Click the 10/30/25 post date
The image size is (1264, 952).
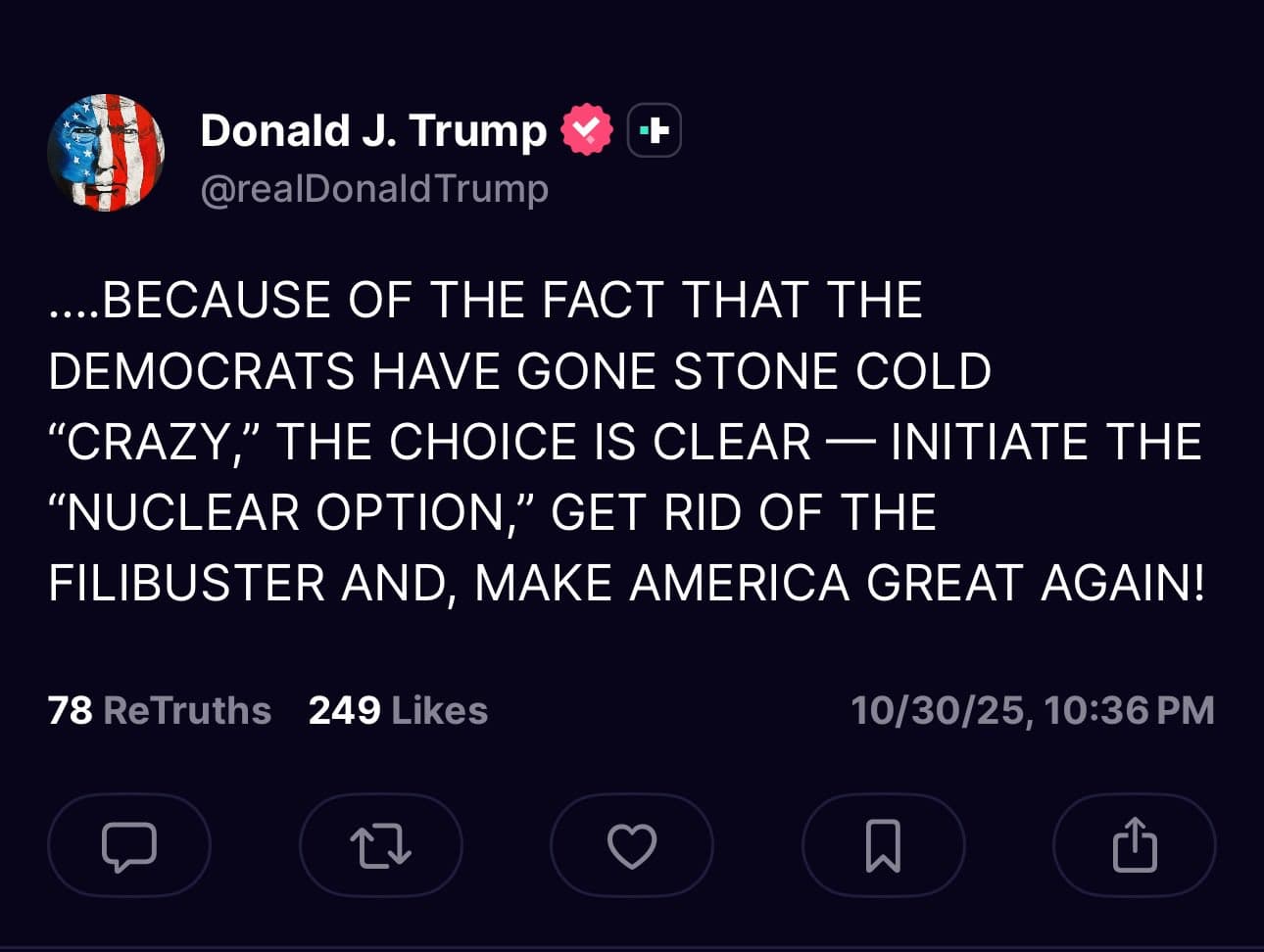(939, 710)
